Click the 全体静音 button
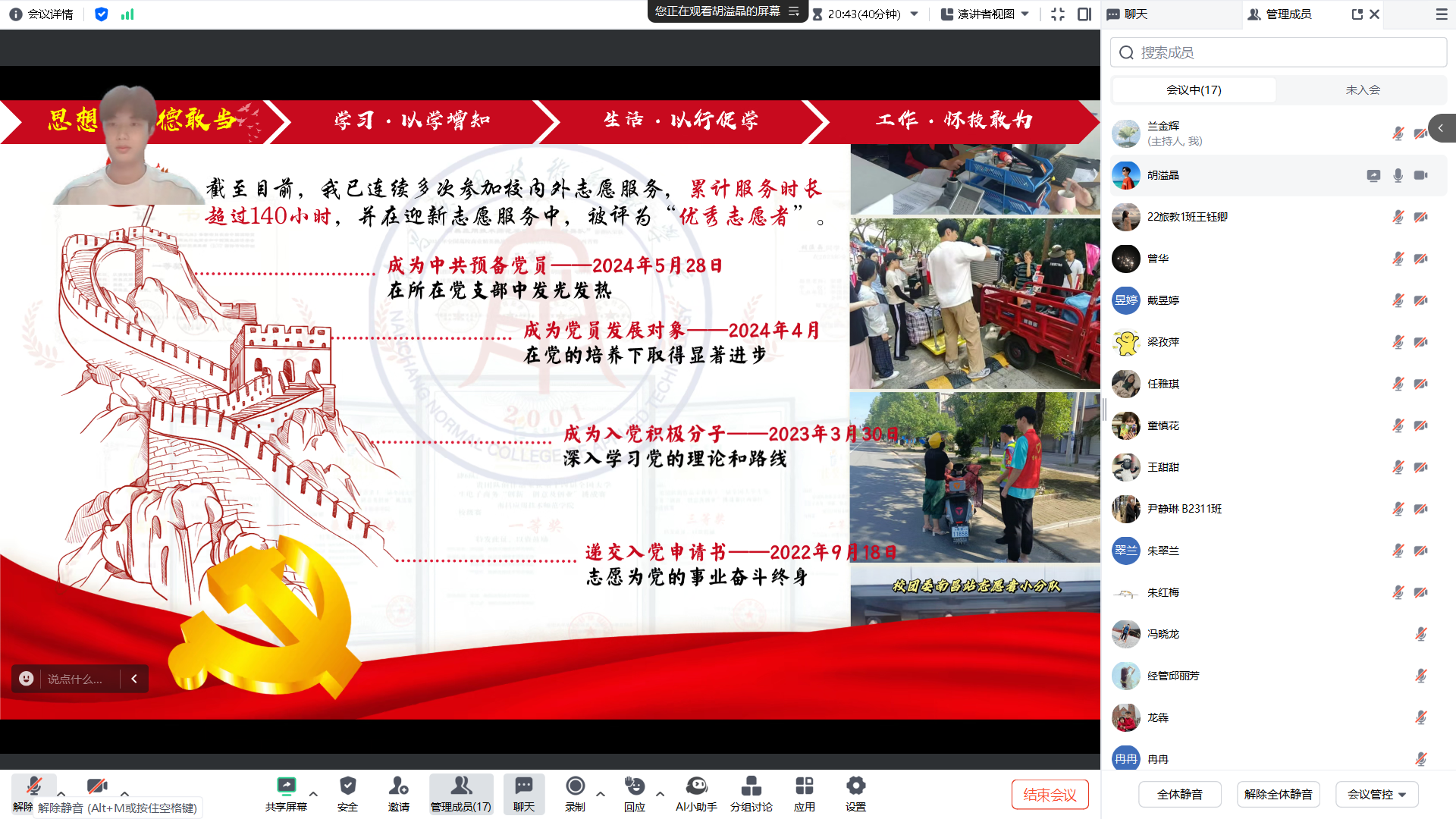The image size is (1456, 819). point(1179,794)
